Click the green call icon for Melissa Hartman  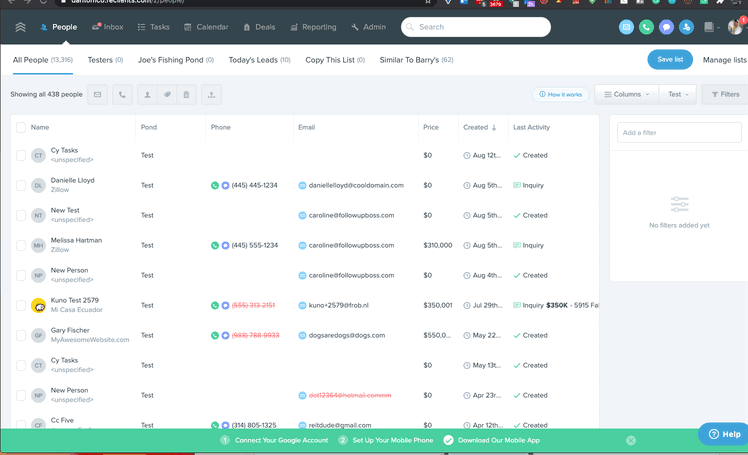(215, 246)
